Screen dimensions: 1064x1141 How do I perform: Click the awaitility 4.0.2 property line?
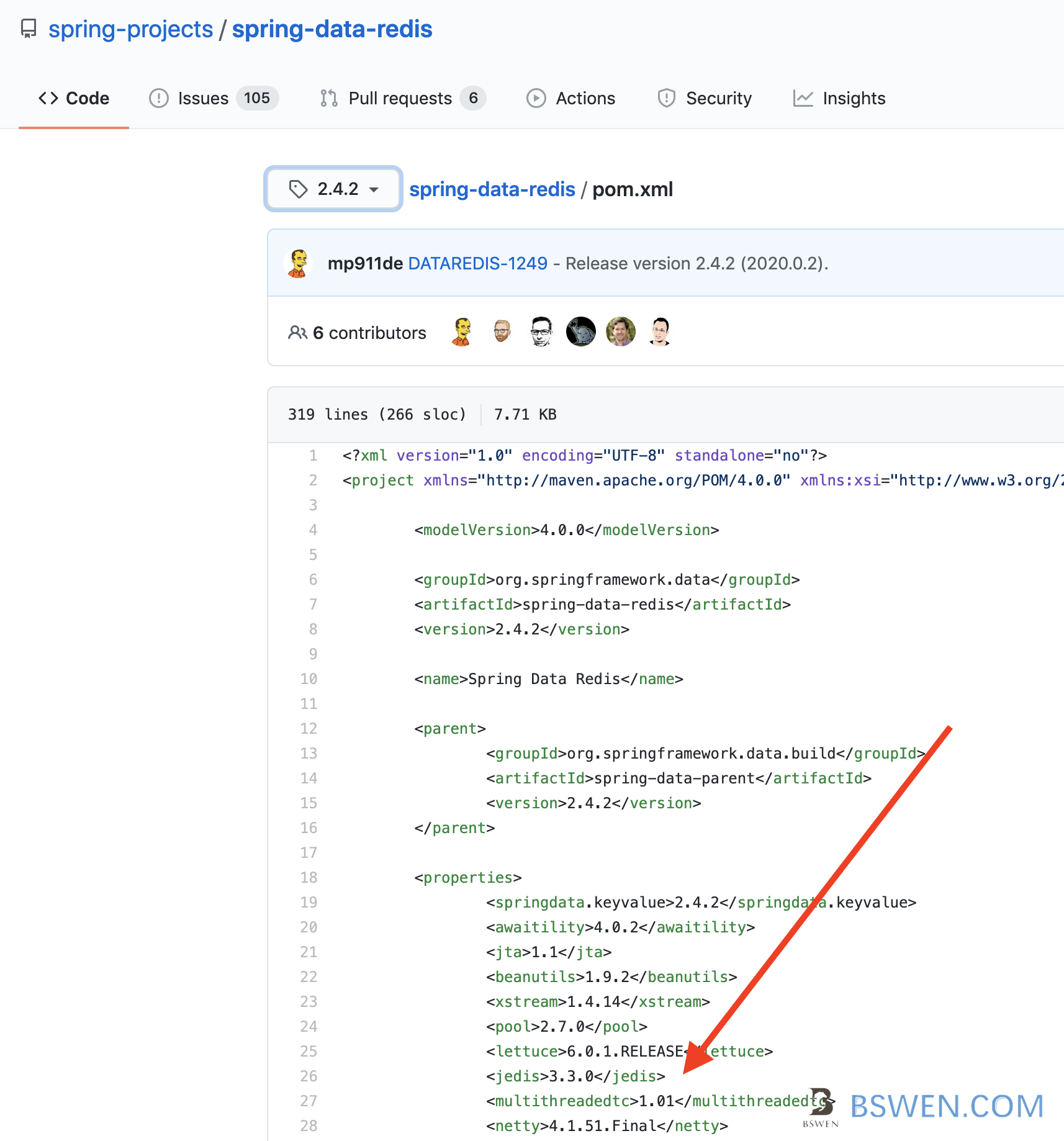(621, 927)
